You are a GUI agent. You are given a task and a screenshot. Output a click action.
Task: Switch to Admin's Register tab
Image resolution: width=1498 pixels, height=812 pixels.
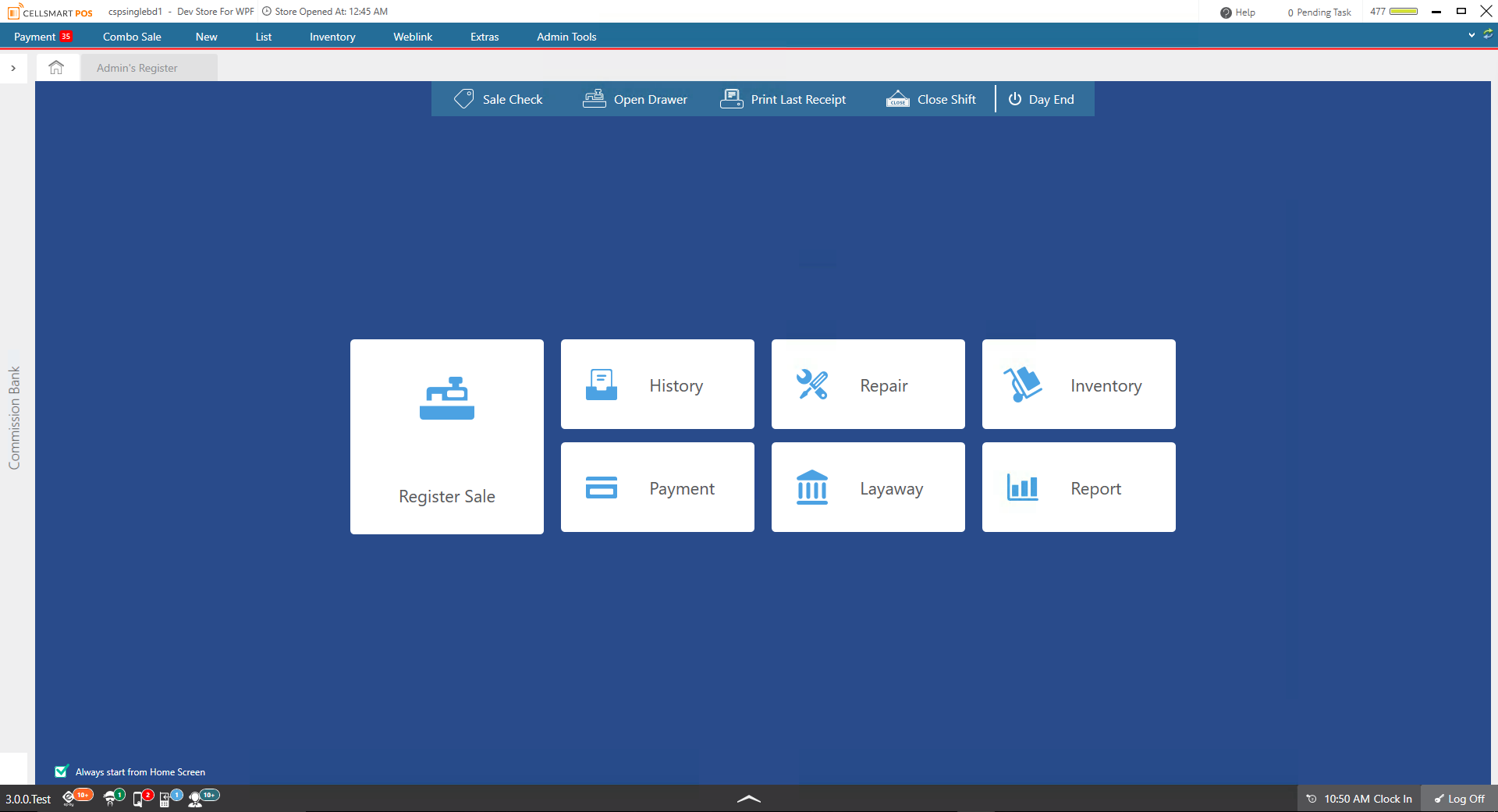click(x=148, y=68)
